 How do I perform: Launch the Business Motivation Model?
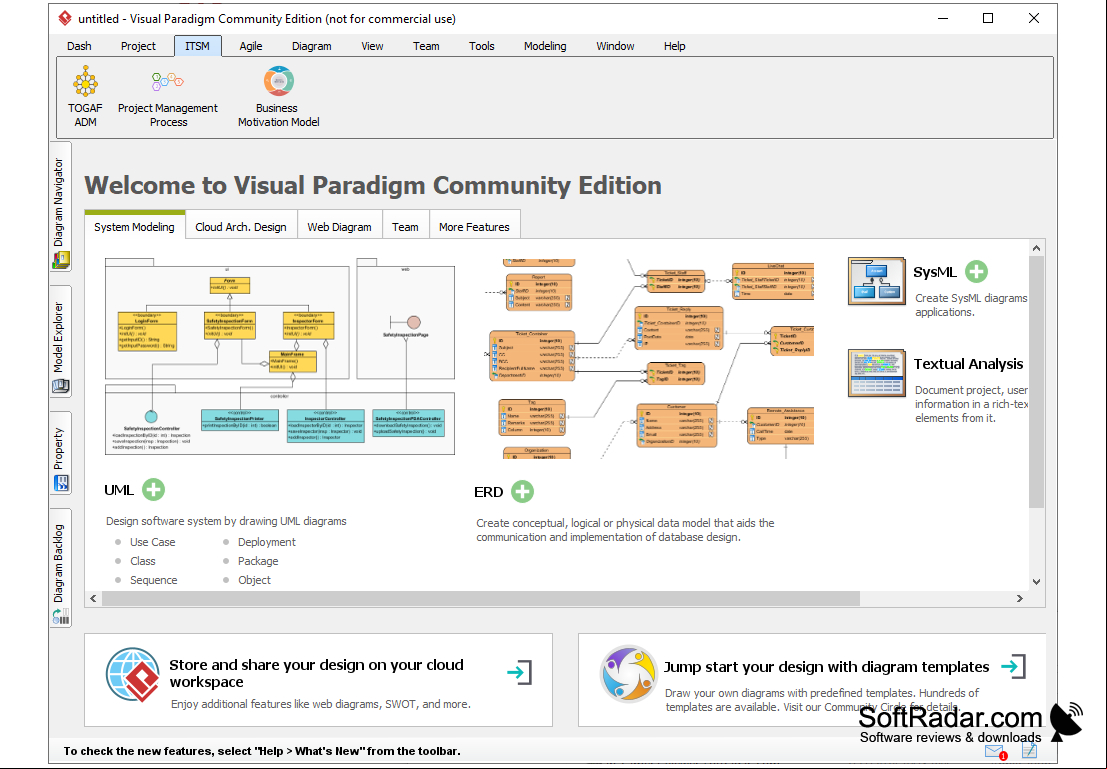pos(278,97)
